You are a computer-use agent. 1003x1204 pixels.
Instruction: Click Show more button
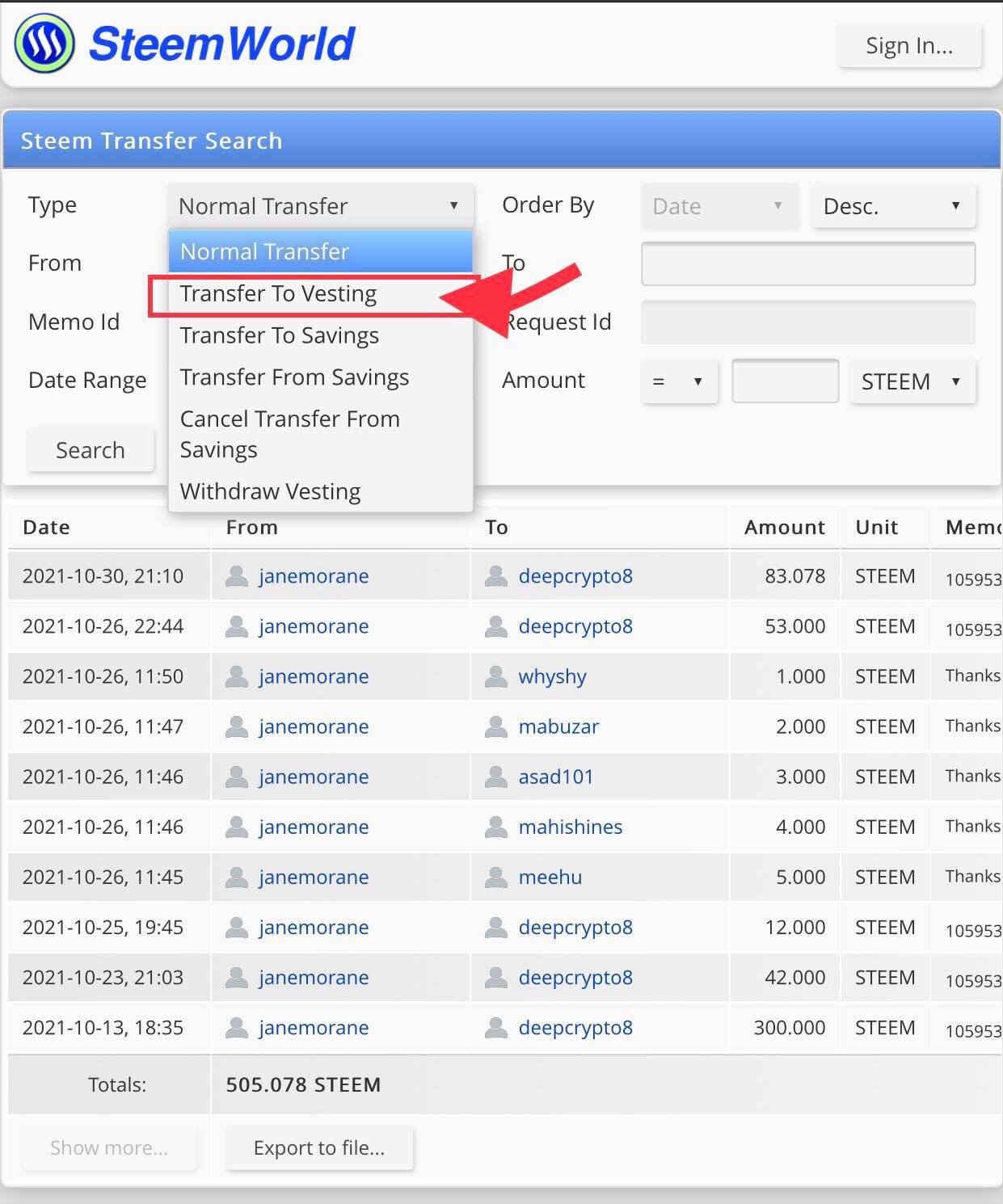pyautogui.click(x=109, y=1147)
